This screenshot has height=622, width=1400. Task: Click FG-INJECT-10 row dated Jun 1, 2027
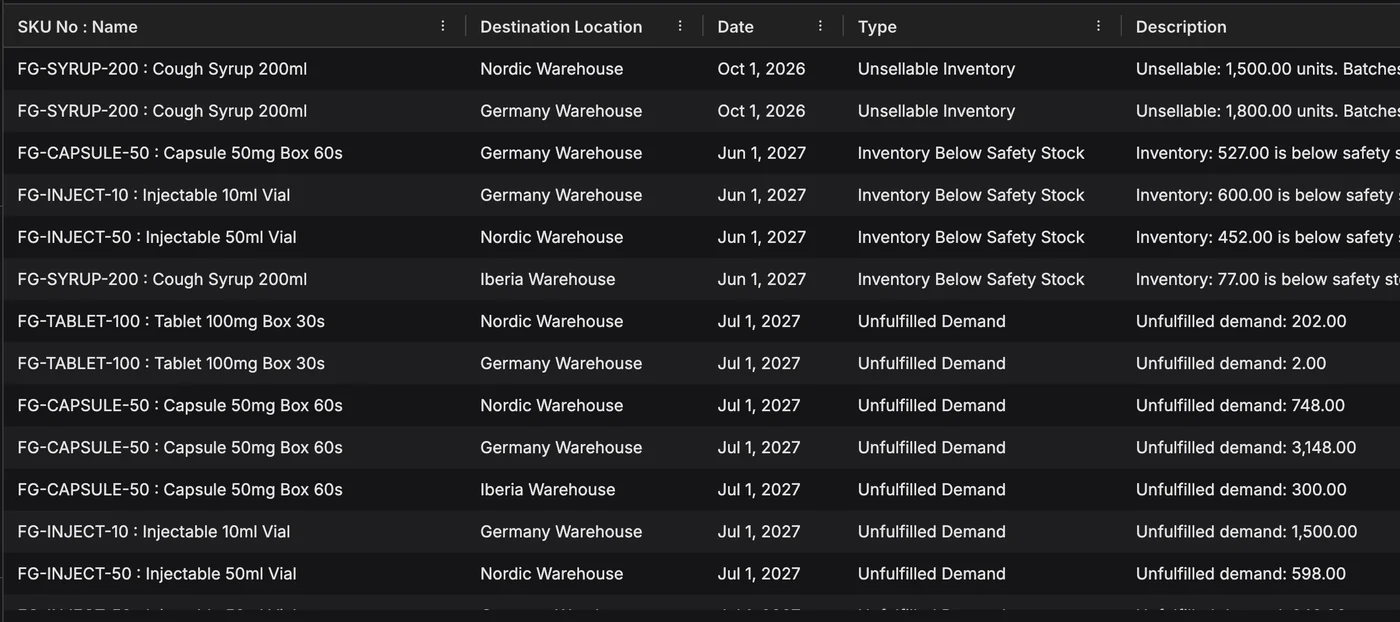[700, 195]
